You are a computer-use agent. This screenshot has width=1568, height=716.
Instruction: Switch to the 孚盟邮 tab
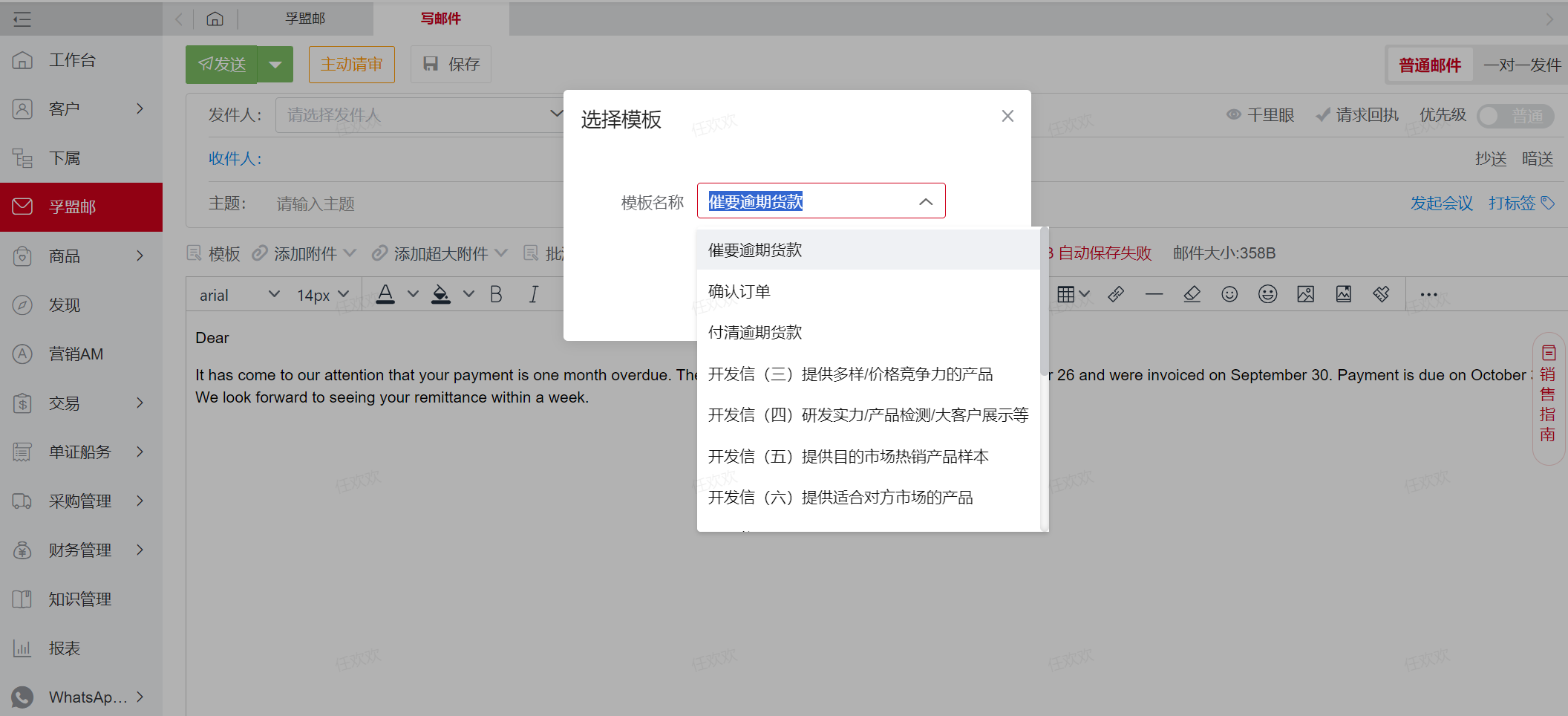pyautogui.click(x=305, y=19)
